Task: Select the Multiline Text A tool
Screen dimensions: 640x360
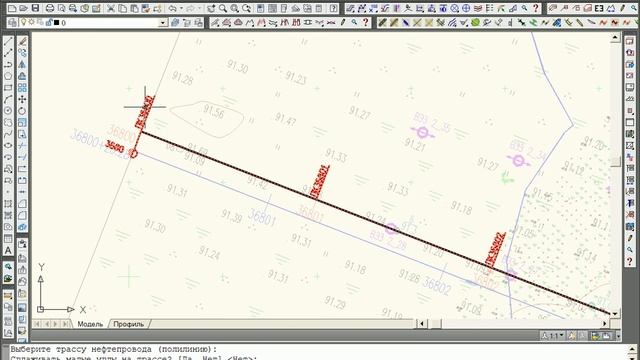Action: point(8,250)
